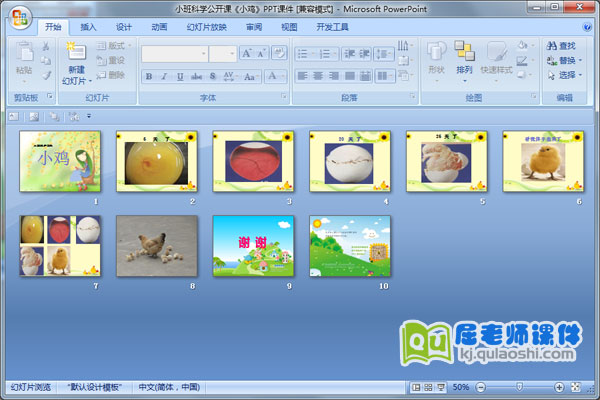Image resolution: width=600 pixels, height=400 pixels.
Task: Switch to the Slide Show (幻灯片放映) tab
Action: (207, 27)
